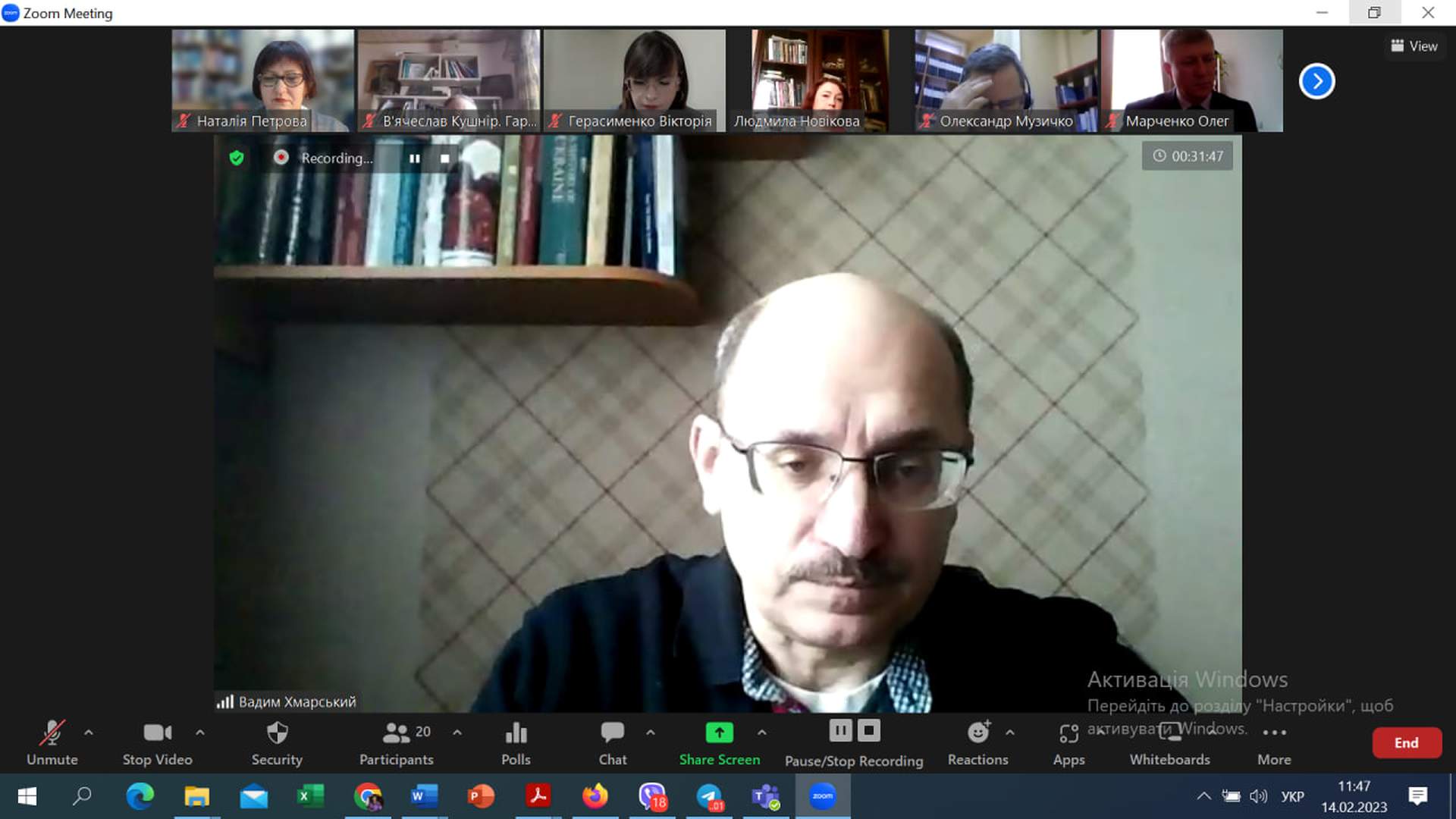Open the Chat panel
This screenshot has height=819, width=1456.
(x=613, y=742)
